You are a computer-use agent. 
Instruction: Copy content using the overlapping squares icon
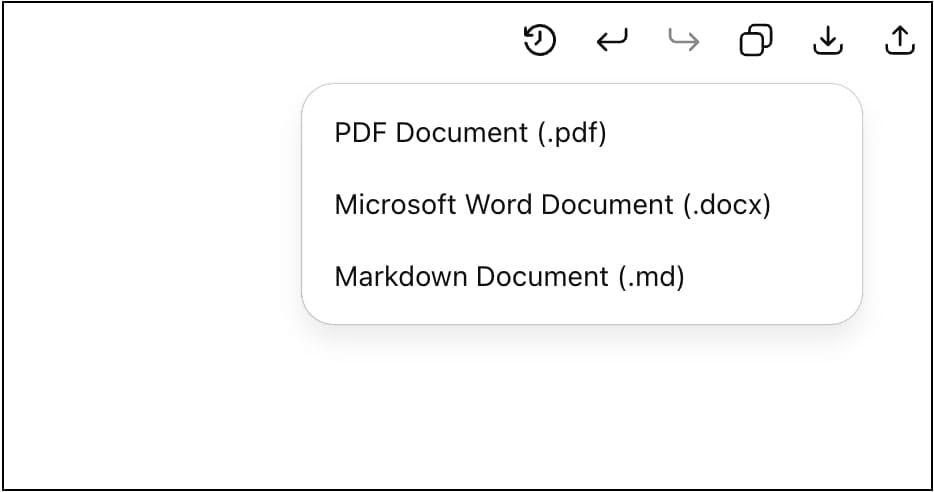(x=756, y=41)
